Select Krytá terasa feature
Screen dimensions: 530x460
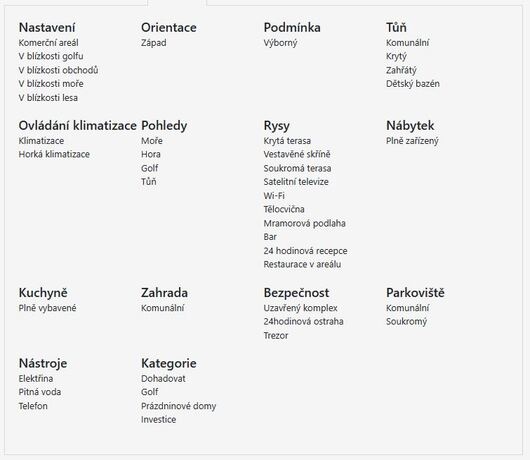tap(287, 141)
